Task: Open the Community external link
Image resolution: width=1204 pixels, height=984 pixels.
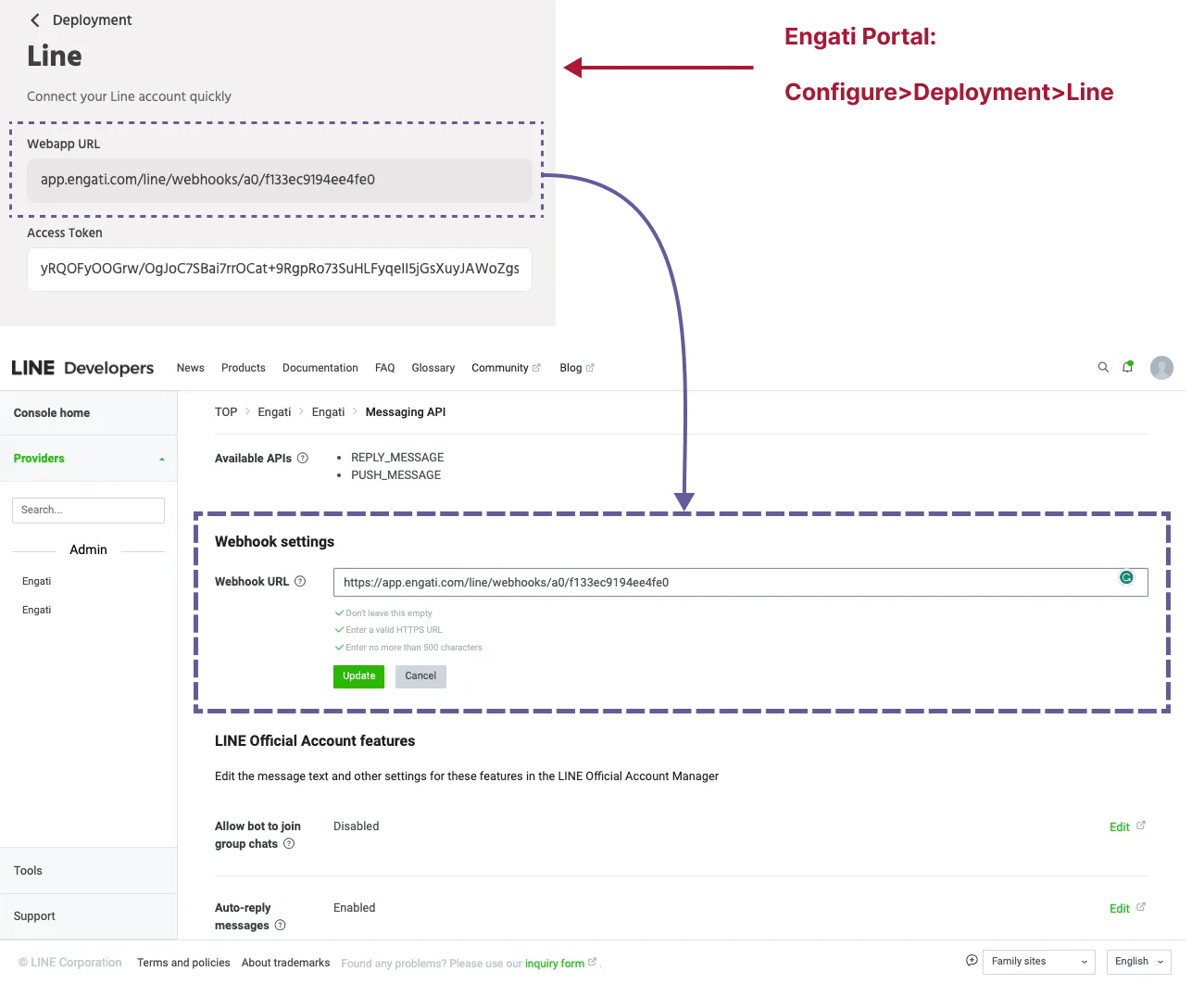Action: tap(506, 368)
